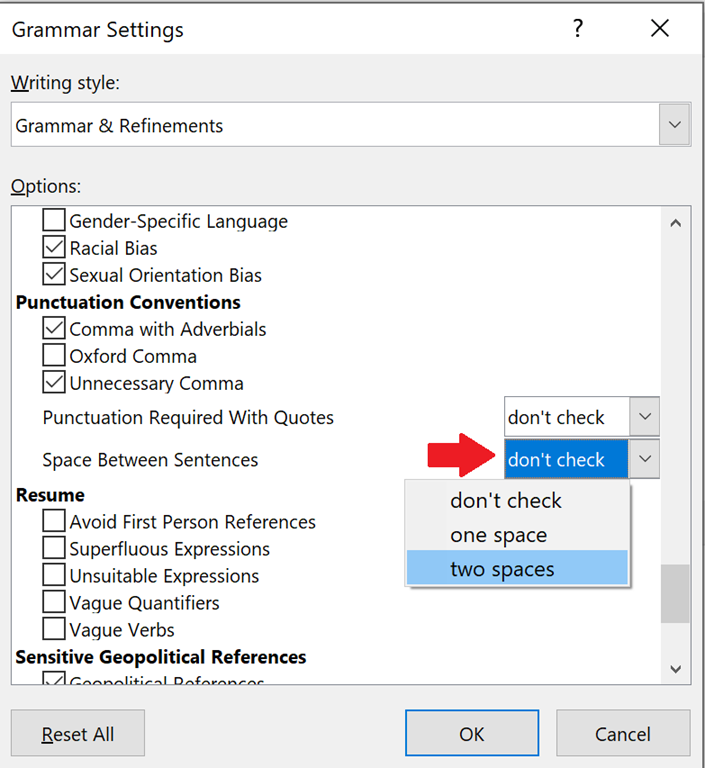Check Avoid First Person References
Viewport: 705px width, 768px height.
tap(55, 522)
